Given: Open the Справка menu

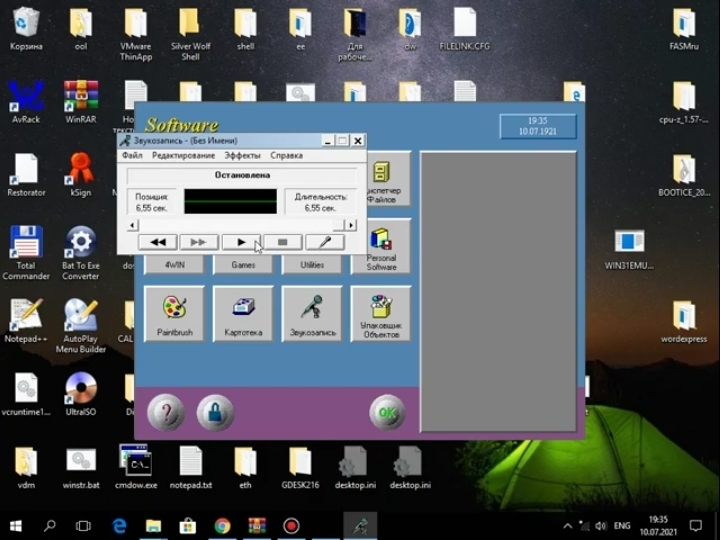Looking at the screenshot, I should tap(286, 156).
